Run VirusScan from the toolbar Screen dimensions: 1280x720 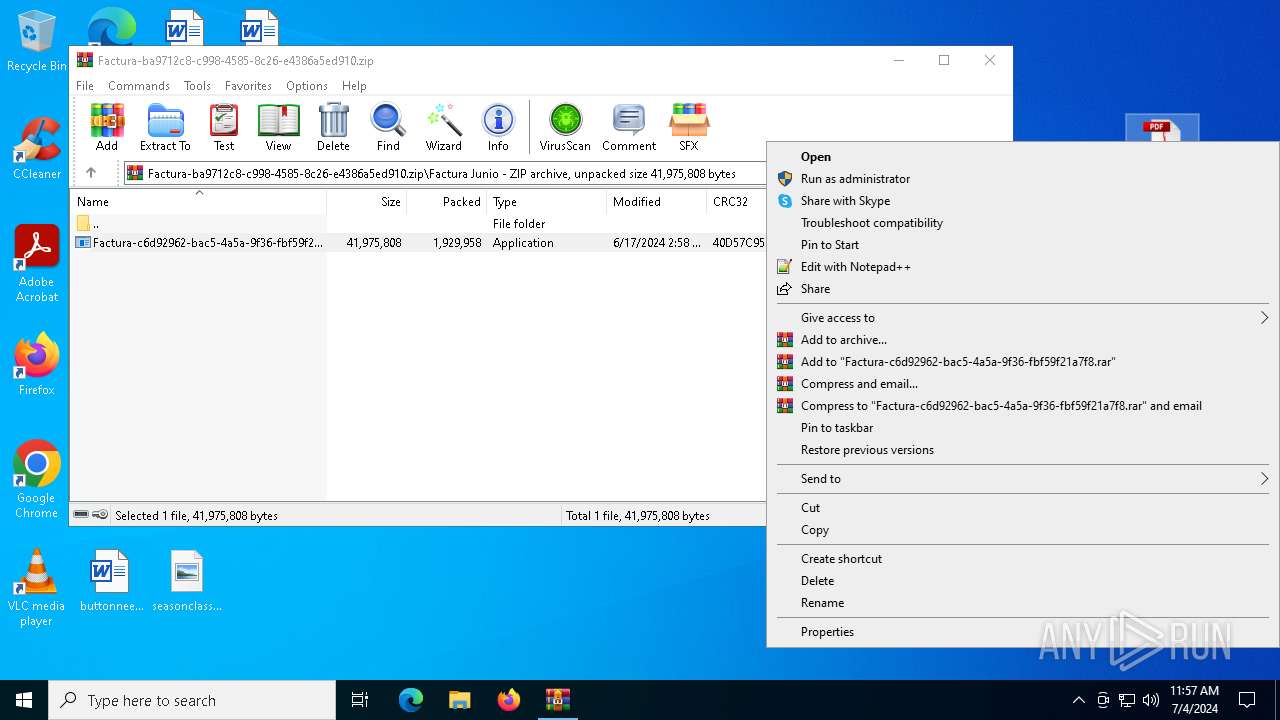pos(565,128)
